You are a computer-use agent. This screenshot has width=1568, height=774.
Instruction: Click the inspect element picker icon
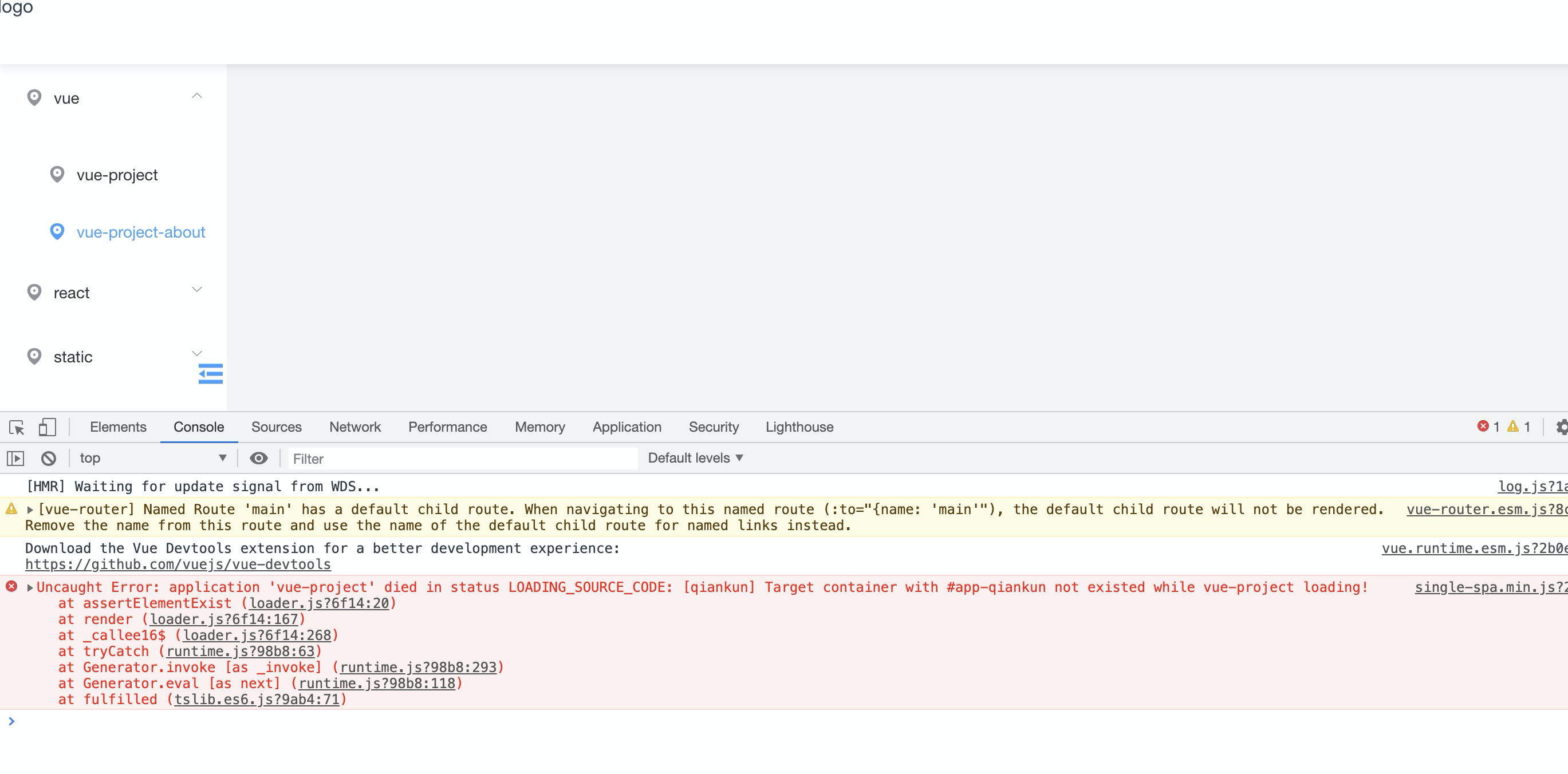tap(17, 427)
